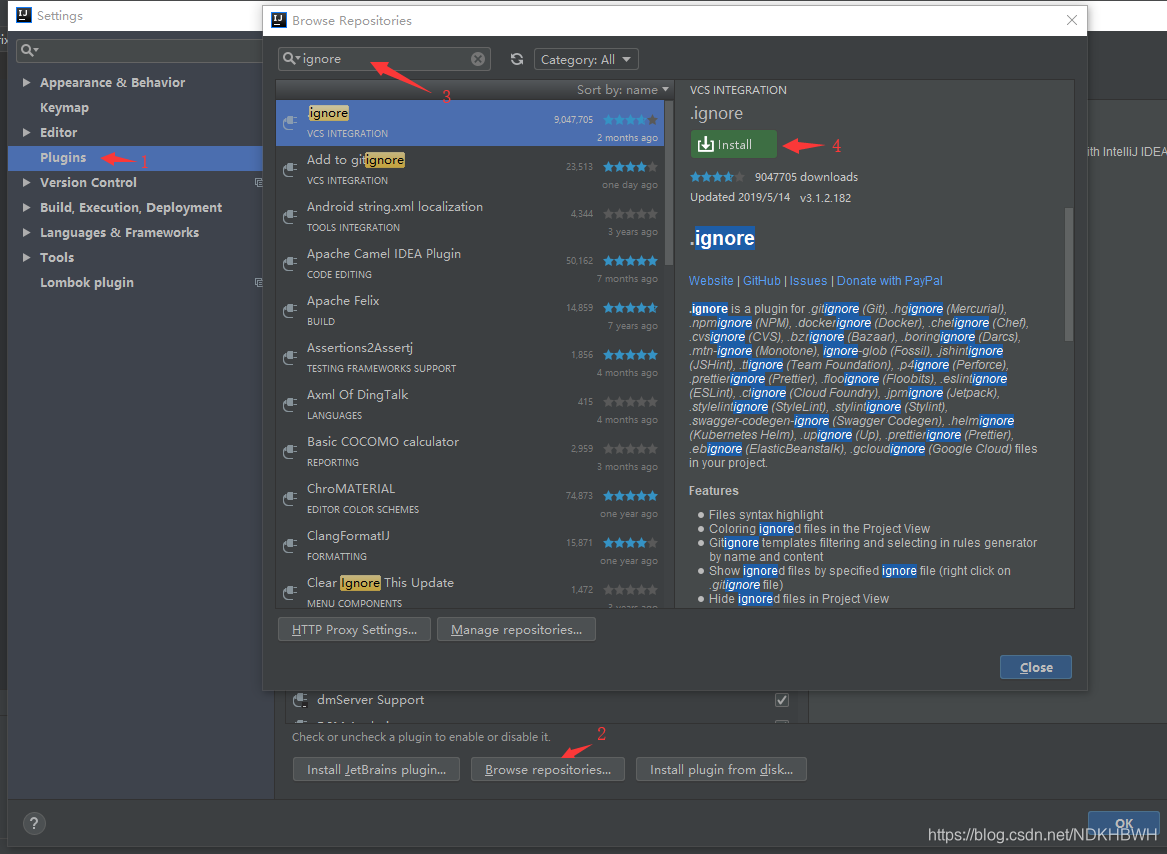The height and width of the screenshot is (854, 1167).
Task: Select the ChroMATERIAL plugin row
Action: coord(470,499)
